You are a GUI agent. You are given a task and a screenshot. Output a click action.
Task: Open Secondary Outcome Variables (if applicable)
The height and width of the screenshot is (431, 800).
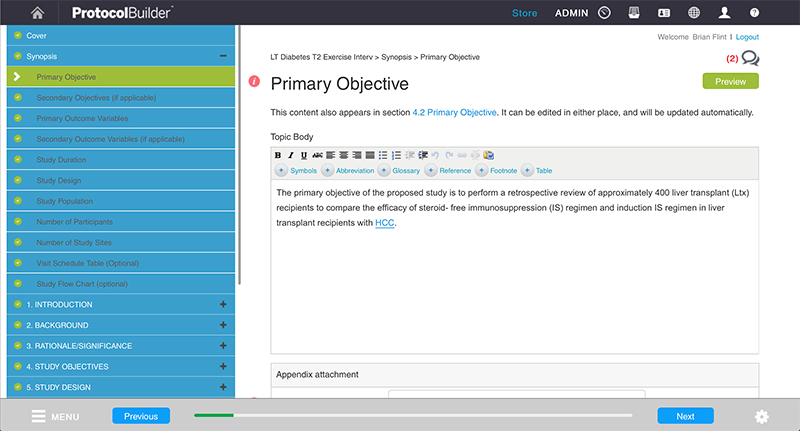click(x=121, y=139)
